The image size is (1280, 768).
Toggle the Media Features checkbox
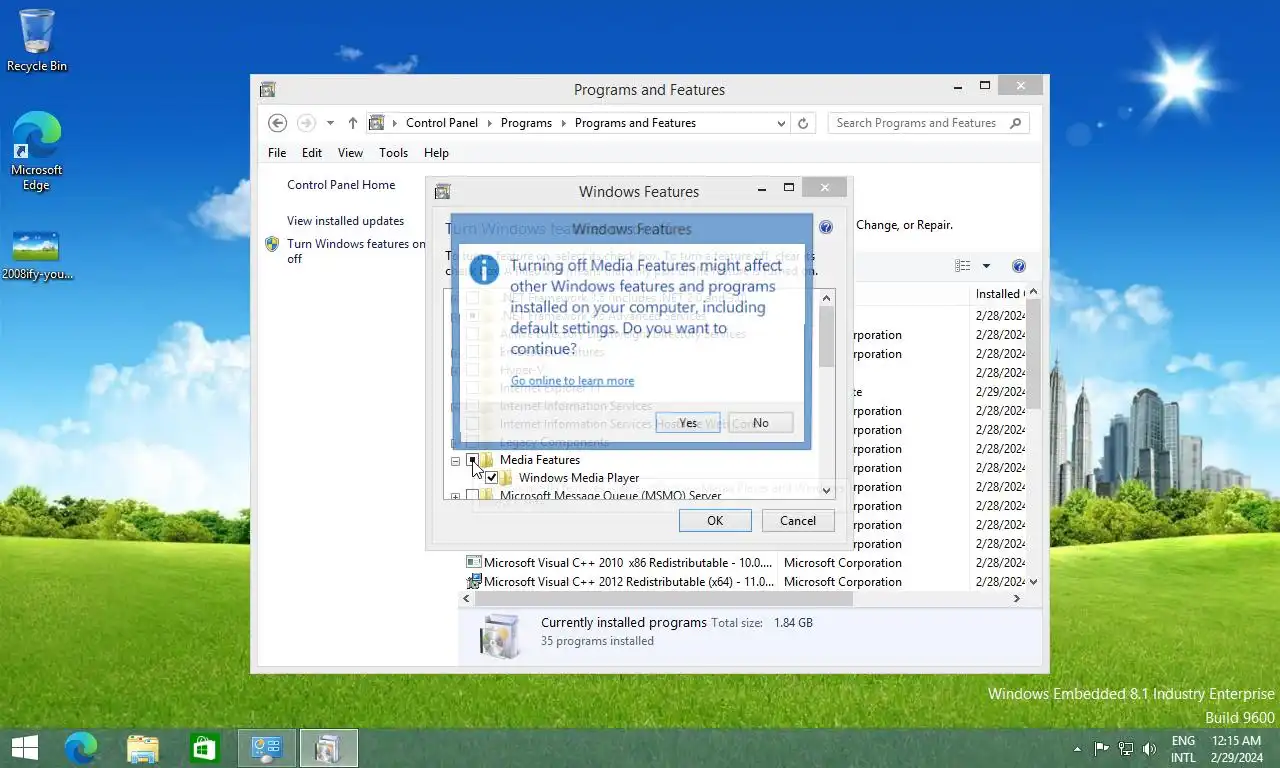point(472,460)
